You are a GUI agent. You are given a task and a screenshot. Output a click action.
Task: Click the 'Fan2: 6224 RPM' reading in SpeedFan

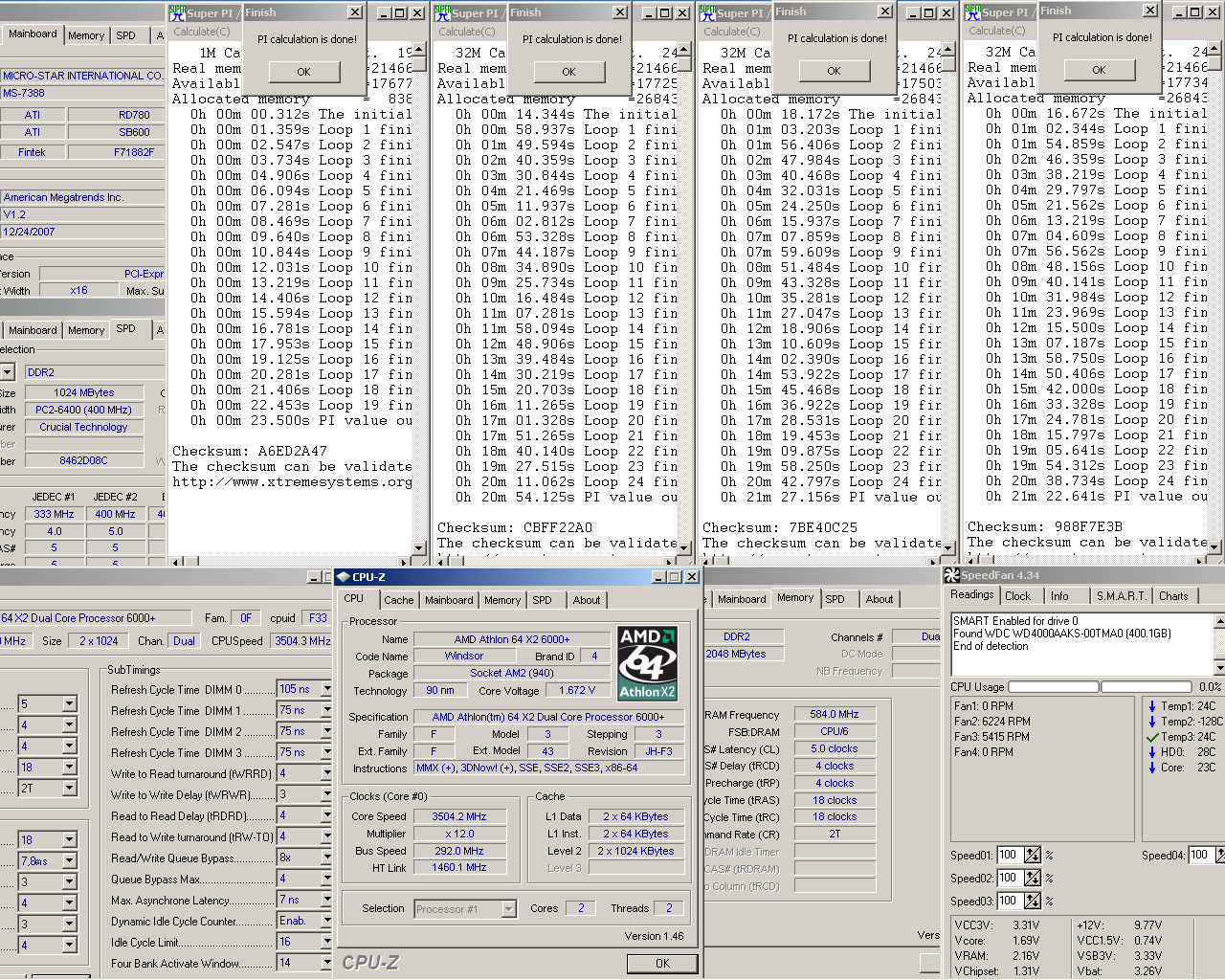click(992, 722)
